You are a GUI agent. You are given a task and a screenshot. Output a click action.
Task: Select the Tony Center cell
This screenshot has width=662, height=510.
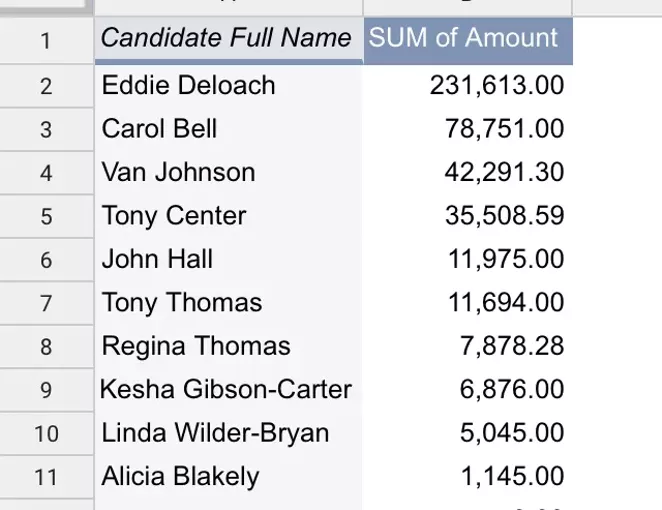click(x=228, y=216)
